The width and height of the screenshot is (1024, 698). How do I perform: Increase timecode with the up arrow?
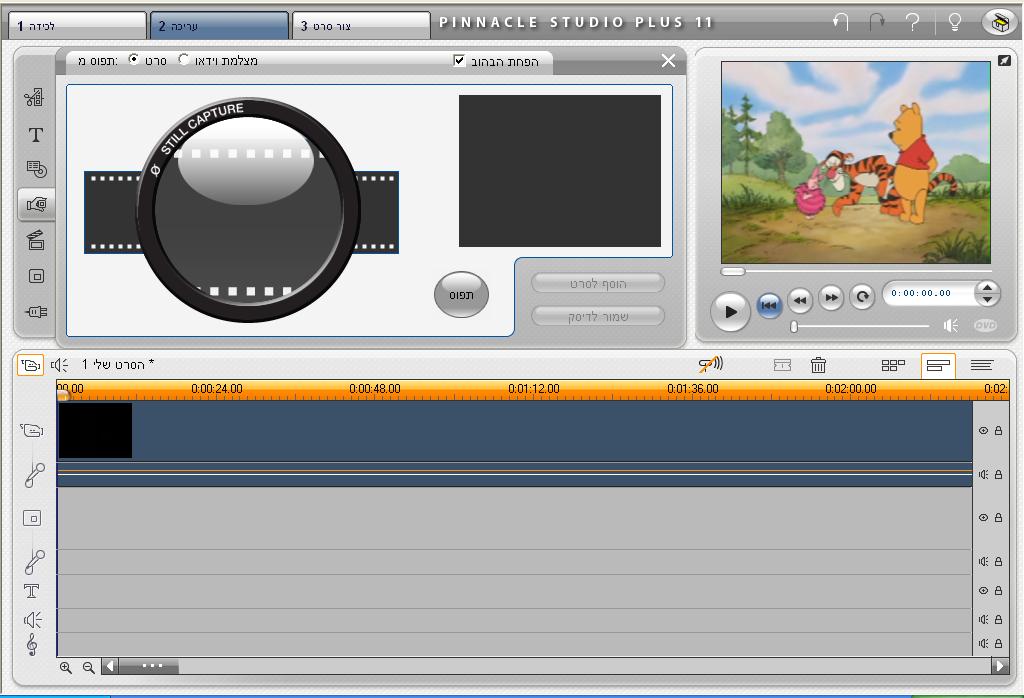click(x=987, y=287)
